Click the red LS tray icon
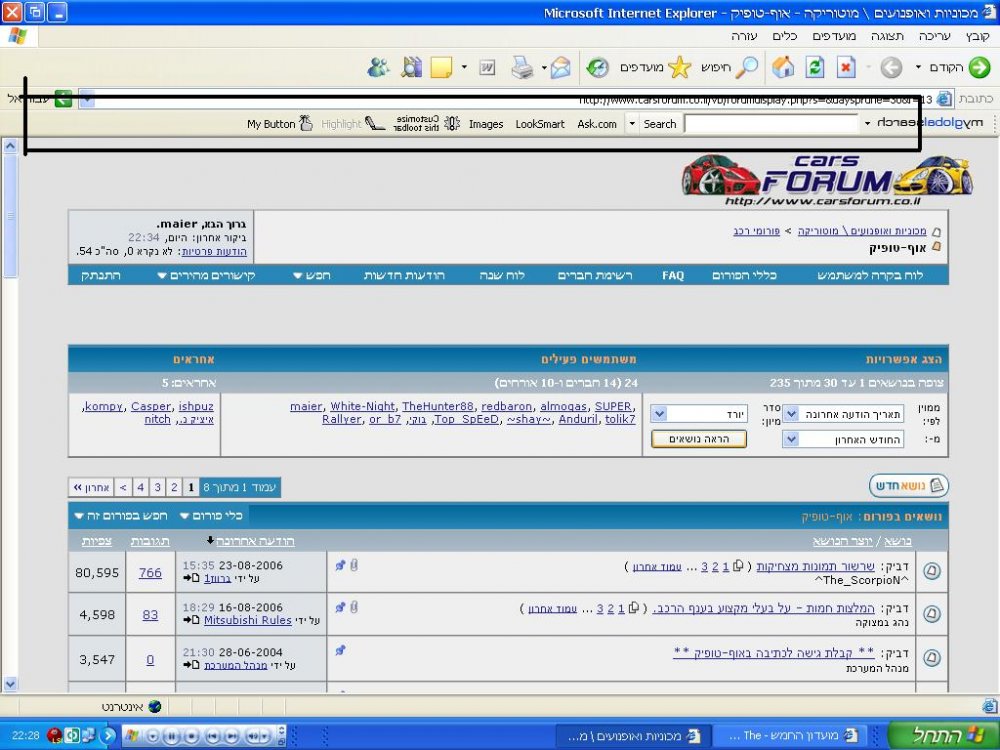 [x=55, y=735]
